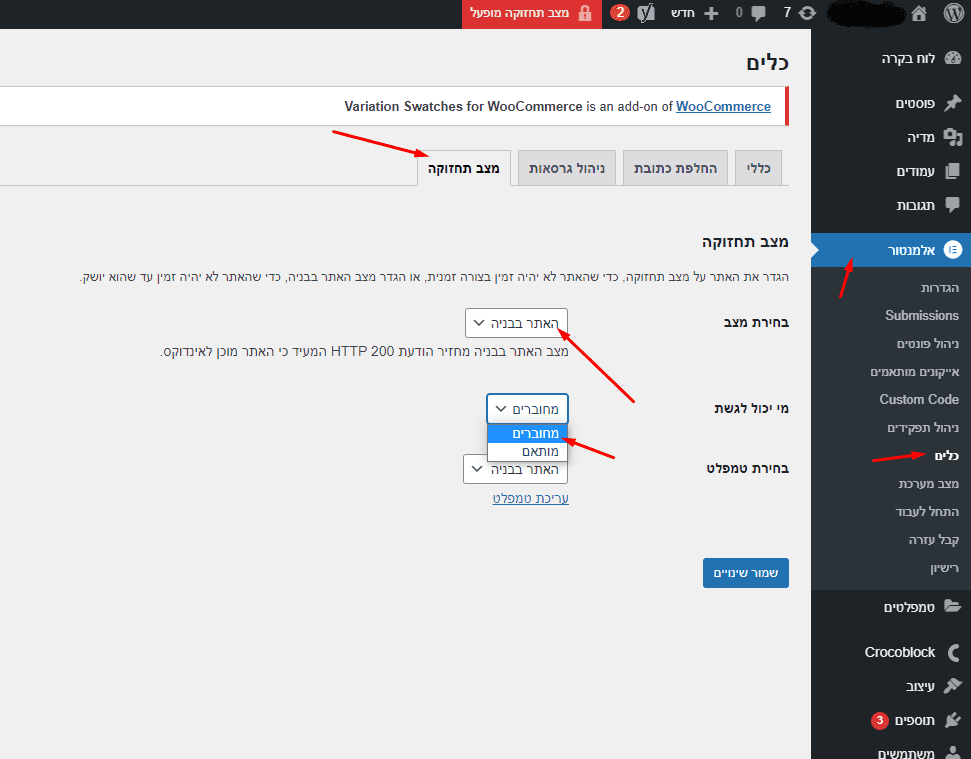
Task: Open Submissions submenu item
Action: click(921, 316)
